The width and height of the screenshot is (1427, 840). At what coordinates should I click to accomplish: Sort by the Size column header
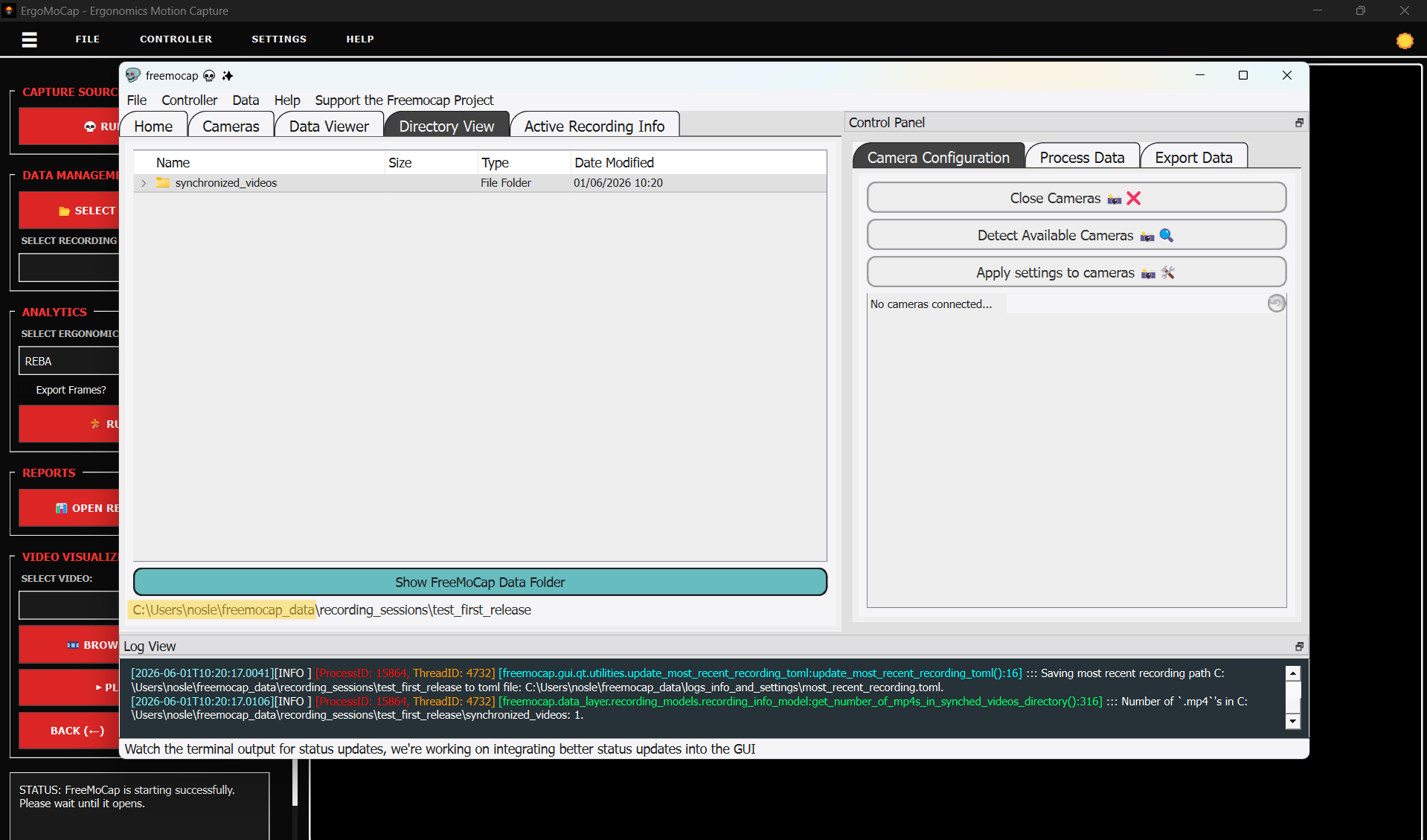[431, 162]
